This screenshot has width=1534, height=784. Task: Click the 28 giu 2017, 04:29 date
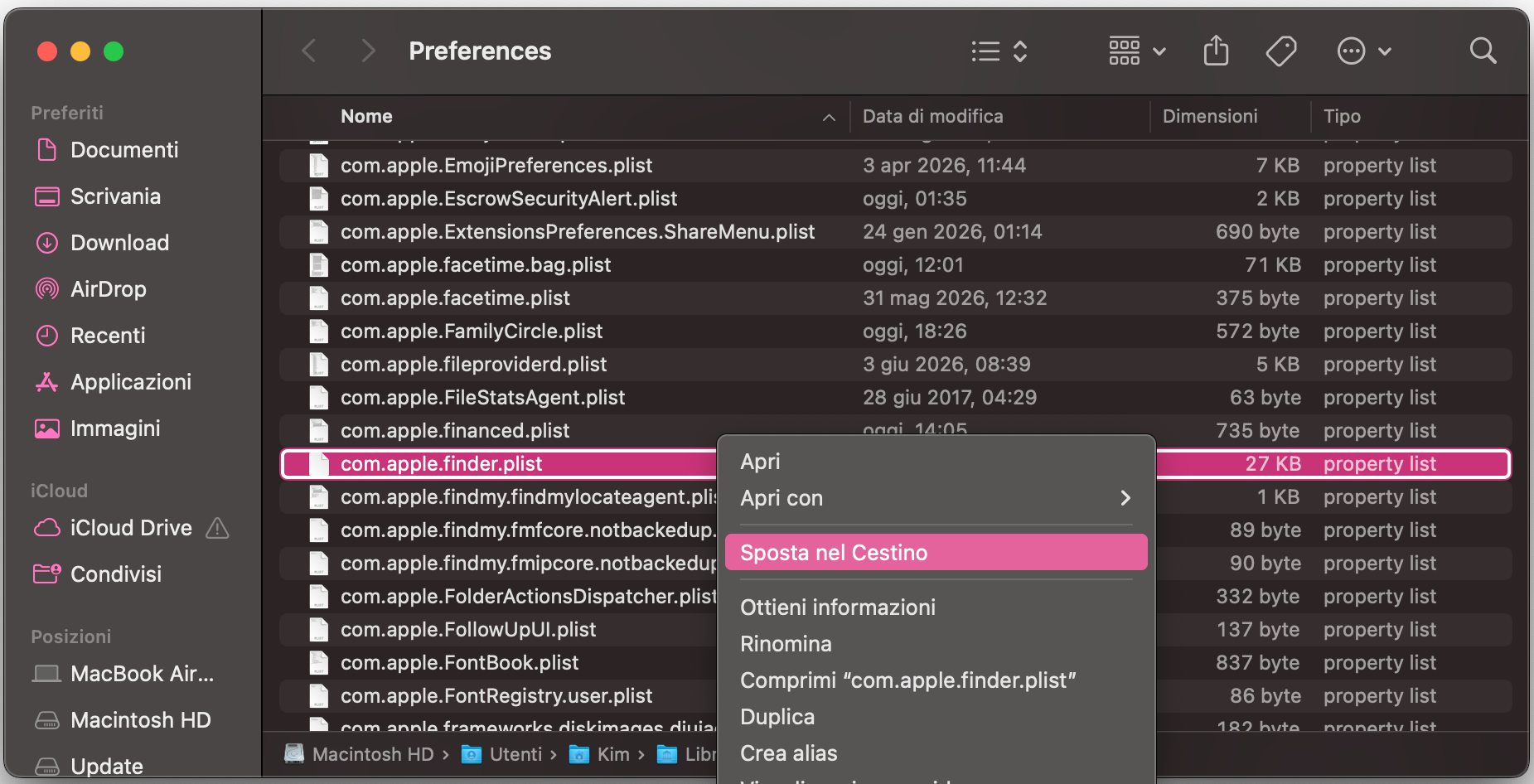click(x=950, y=398)
